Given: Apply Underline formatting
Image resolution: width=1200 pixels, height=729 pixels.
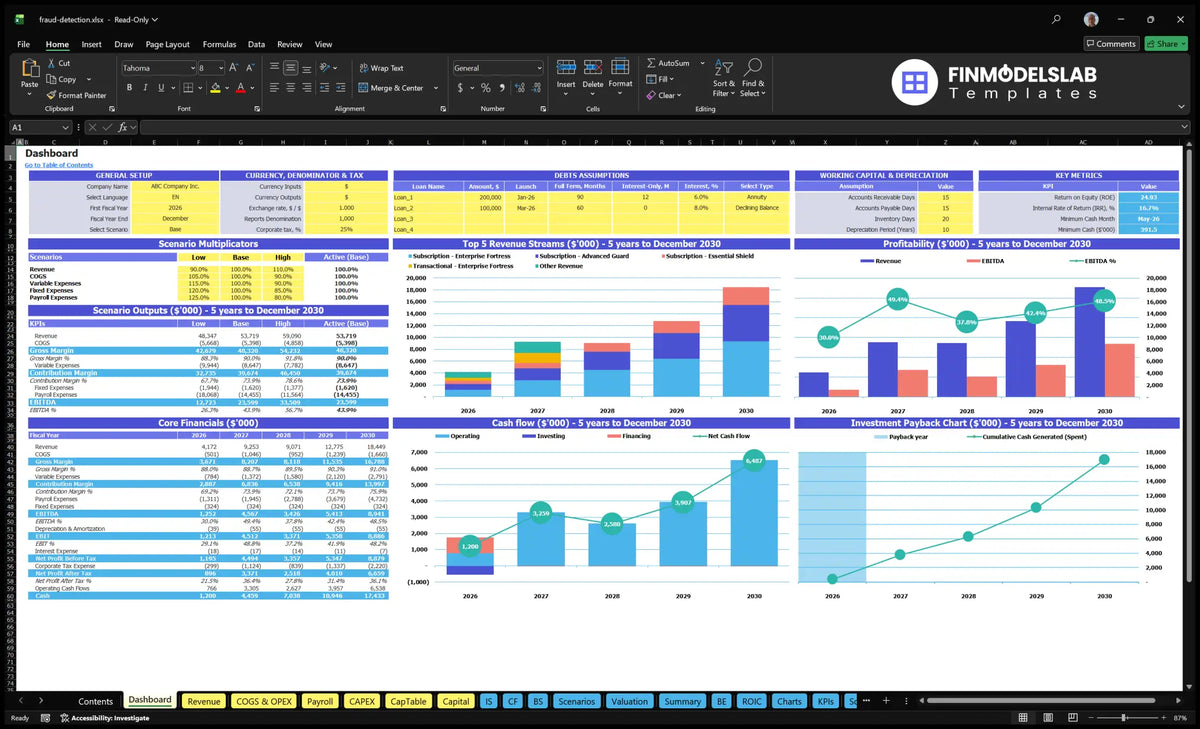Looking at the screenshot, I should (159, 88).
